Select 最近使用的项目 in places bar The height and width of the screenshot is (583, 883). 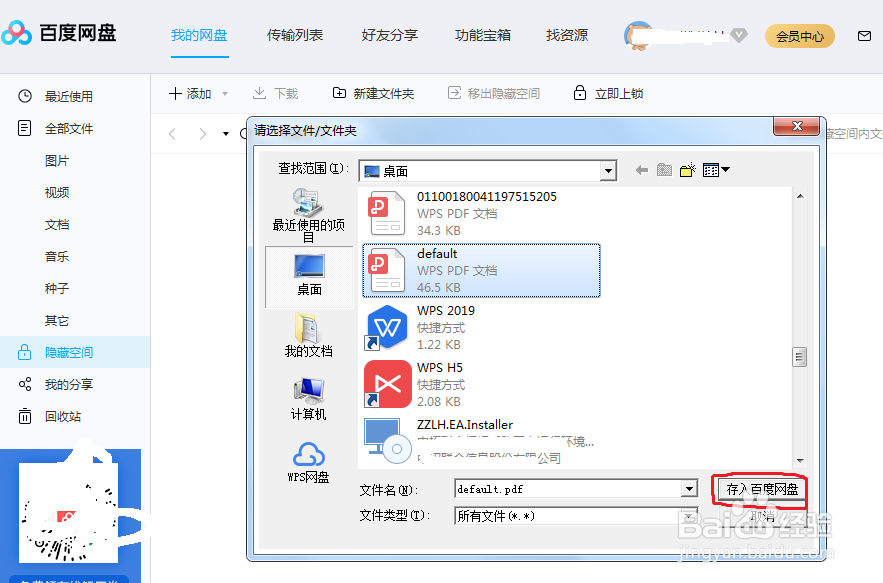(308, 215)
